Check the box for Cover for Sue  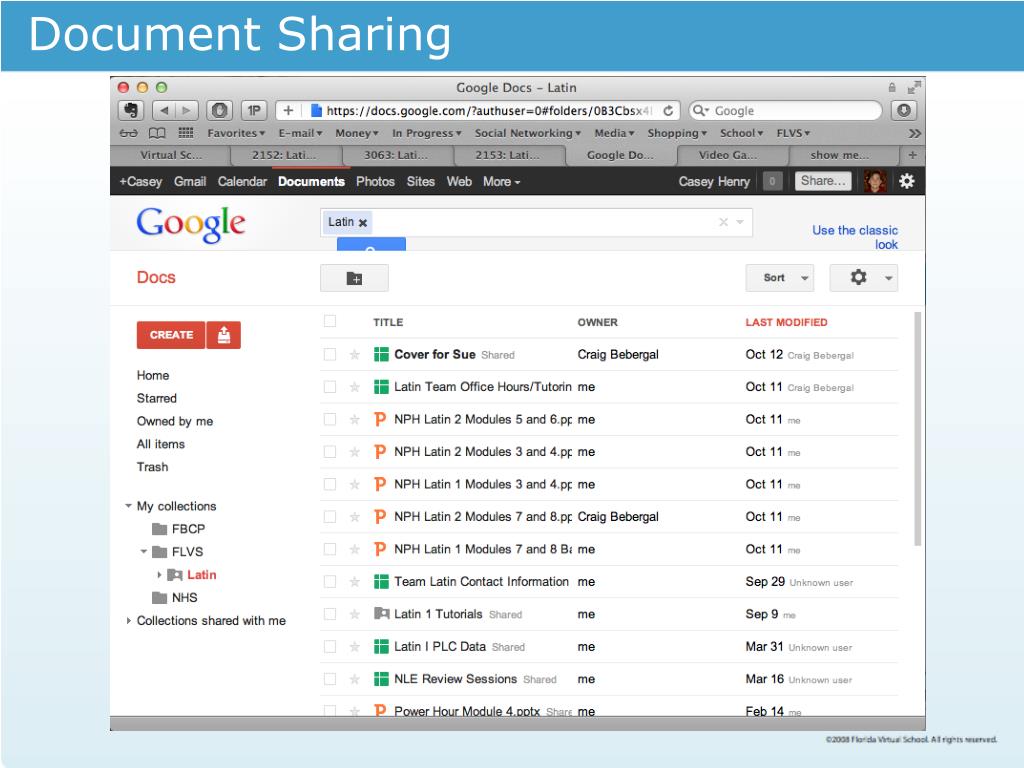point(330,354)
